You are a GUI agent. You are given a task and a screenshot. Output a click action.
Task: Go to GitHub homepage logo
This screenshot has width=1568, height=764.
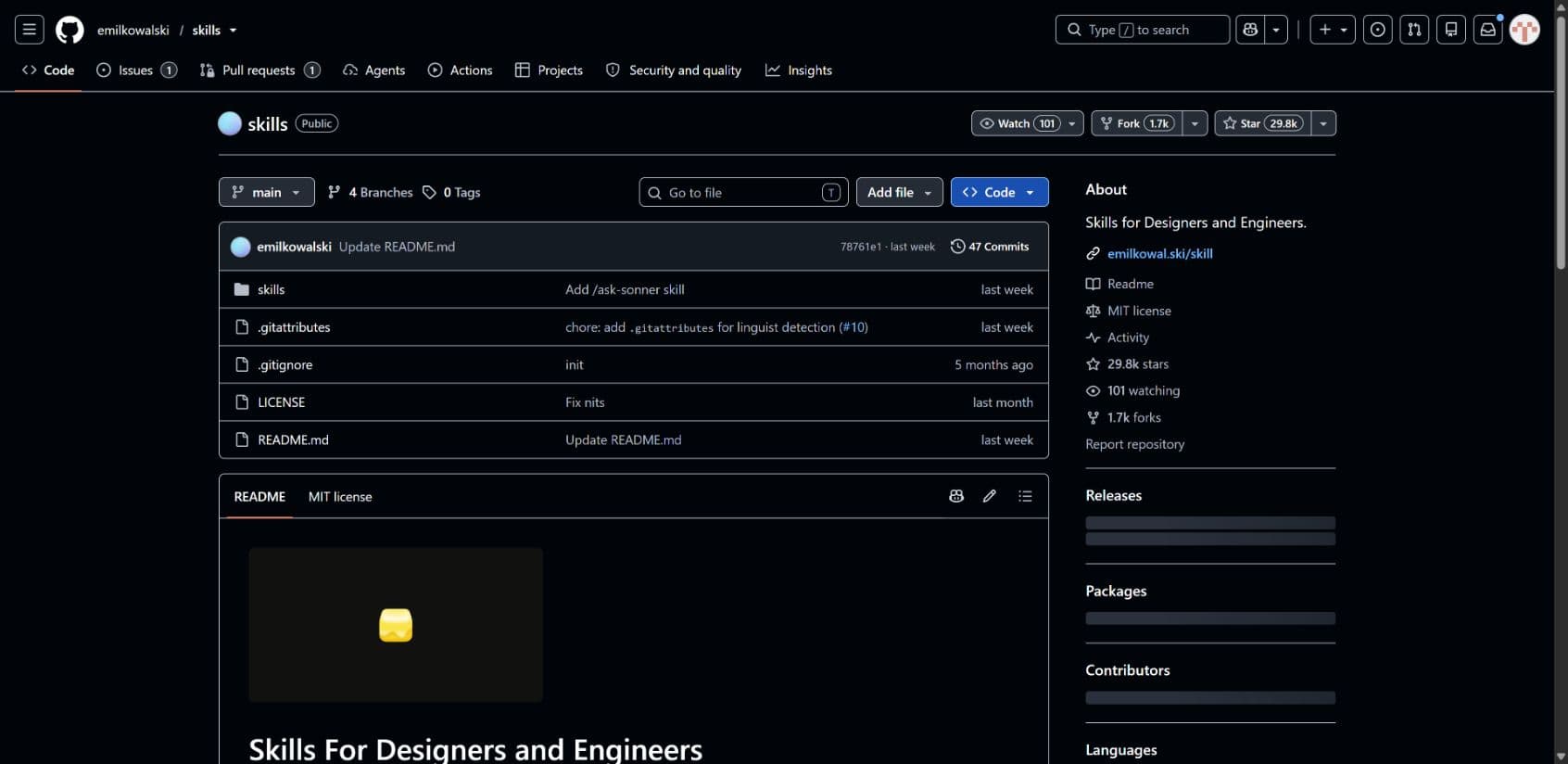[x=70, y=30]
